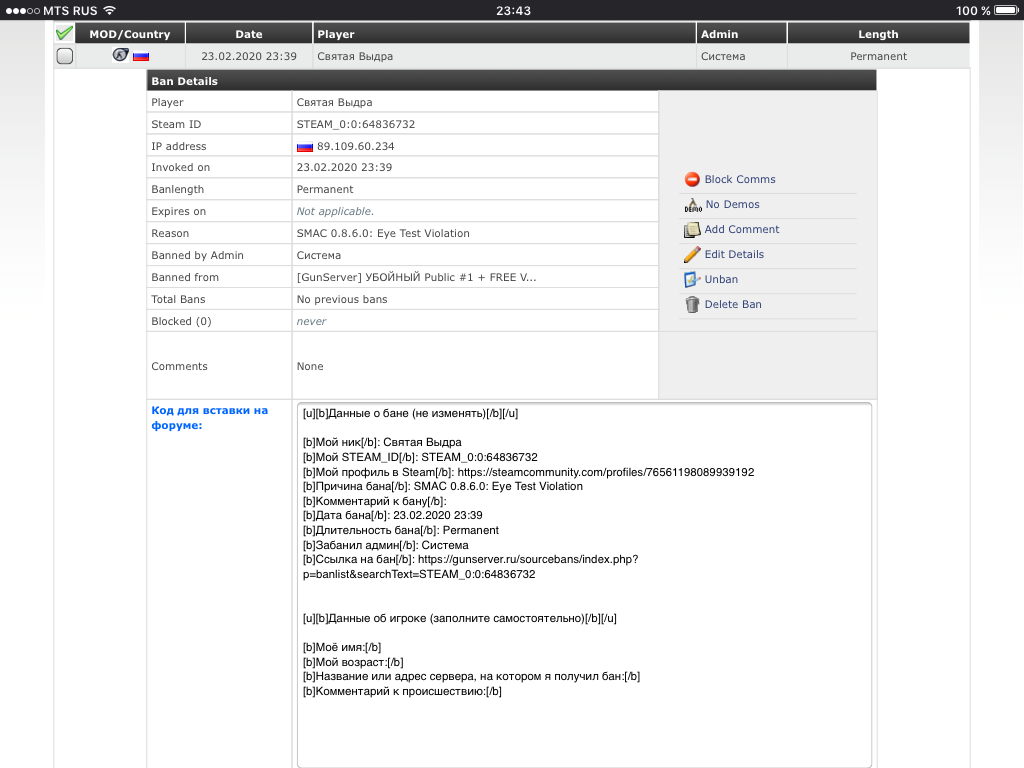Screen dimensions: 1024x768
Task: Click the Delete Ban link
Action: (x=732, y=305)
